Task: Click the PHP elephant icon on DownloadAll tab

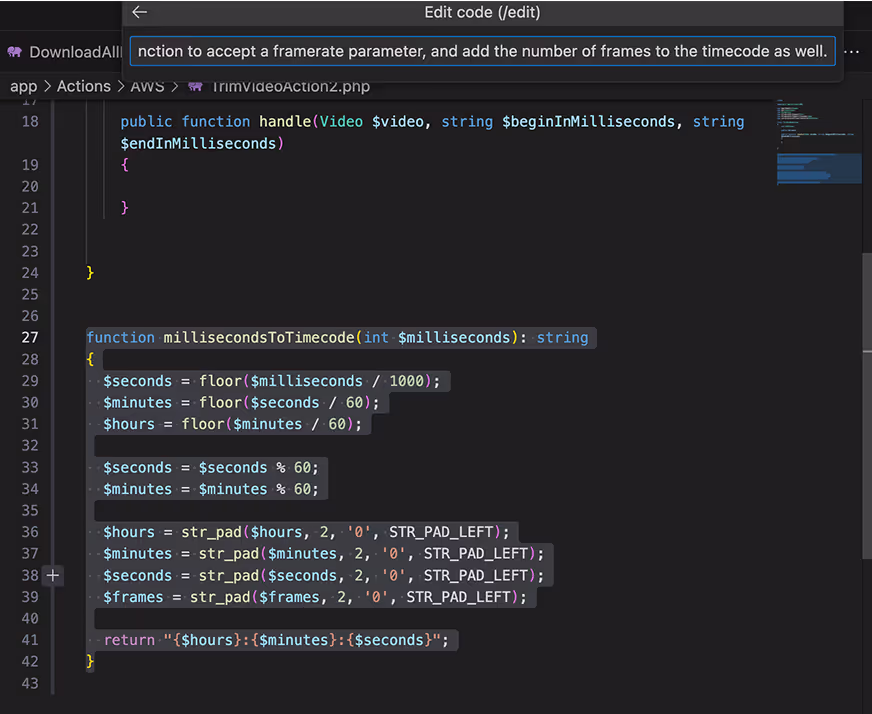Action: point(14,52)
